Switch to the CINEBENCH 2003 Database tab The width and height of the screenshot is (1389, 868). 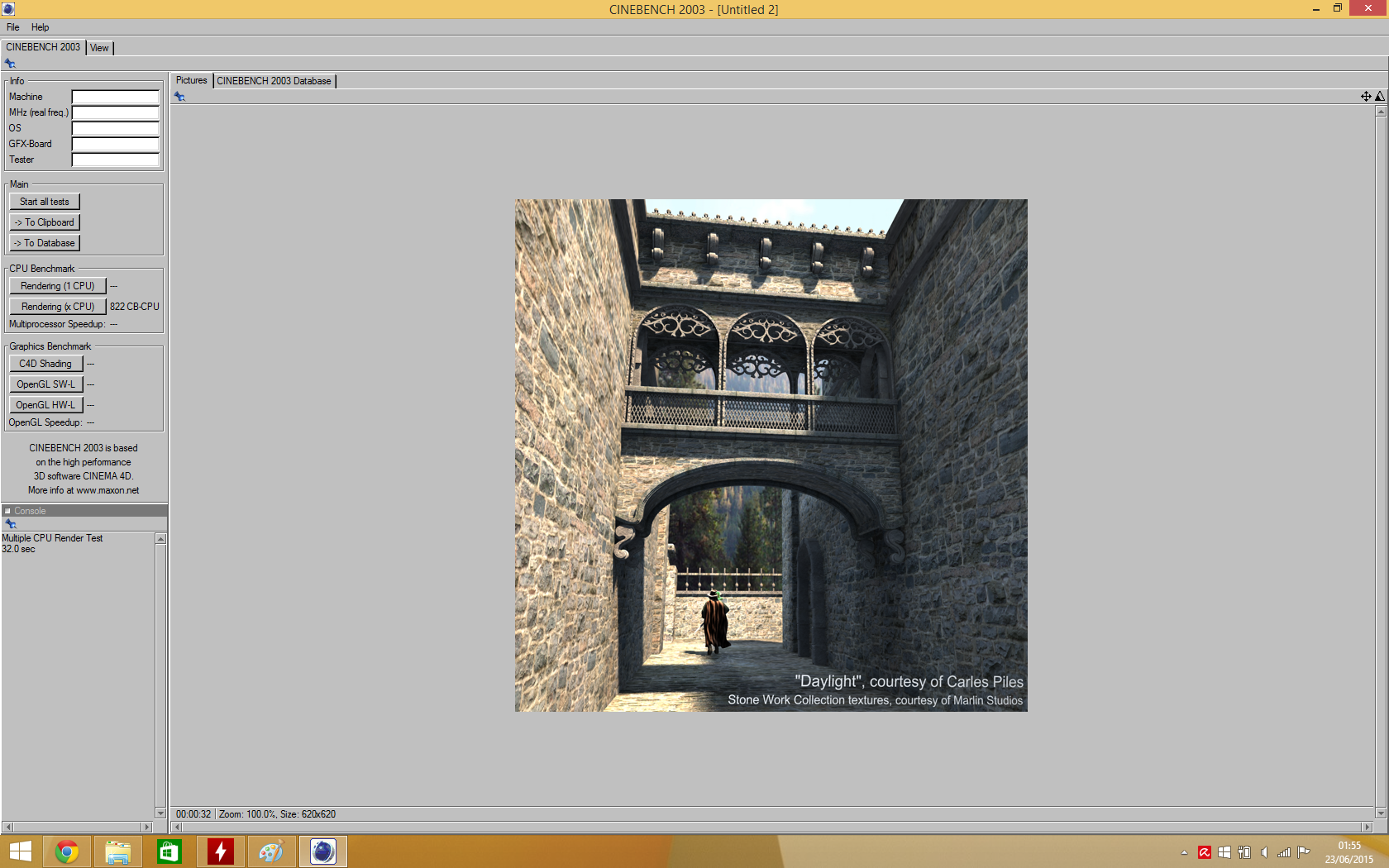tap(274, 81)
